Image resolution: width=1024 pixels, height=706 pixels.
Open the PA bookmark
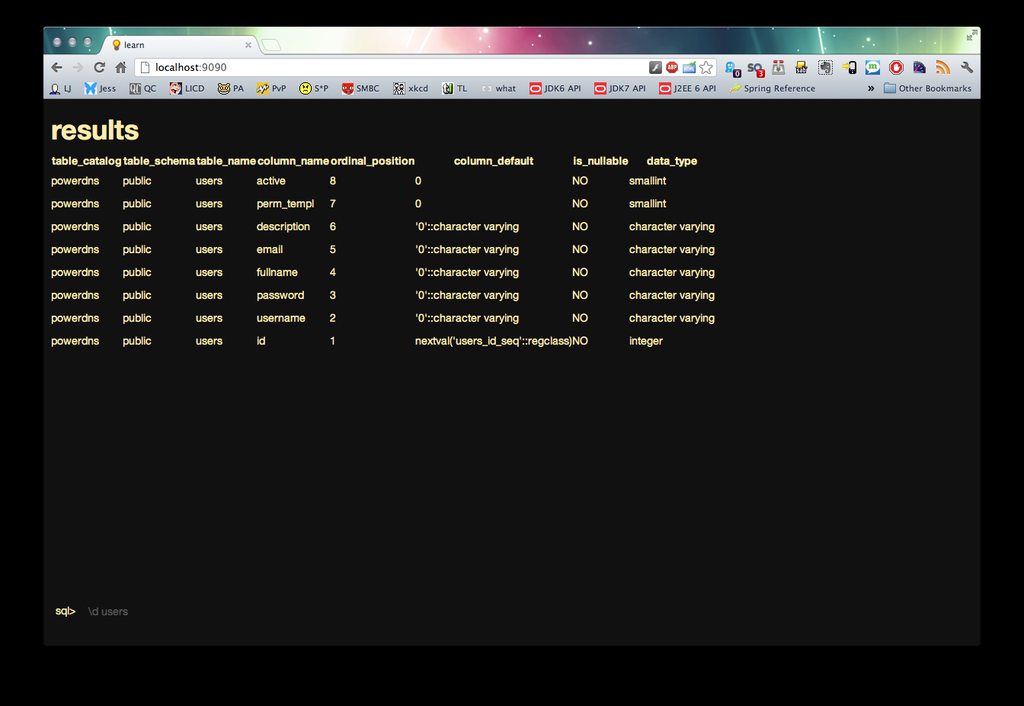pyautogui.click(x=231, y=88)
